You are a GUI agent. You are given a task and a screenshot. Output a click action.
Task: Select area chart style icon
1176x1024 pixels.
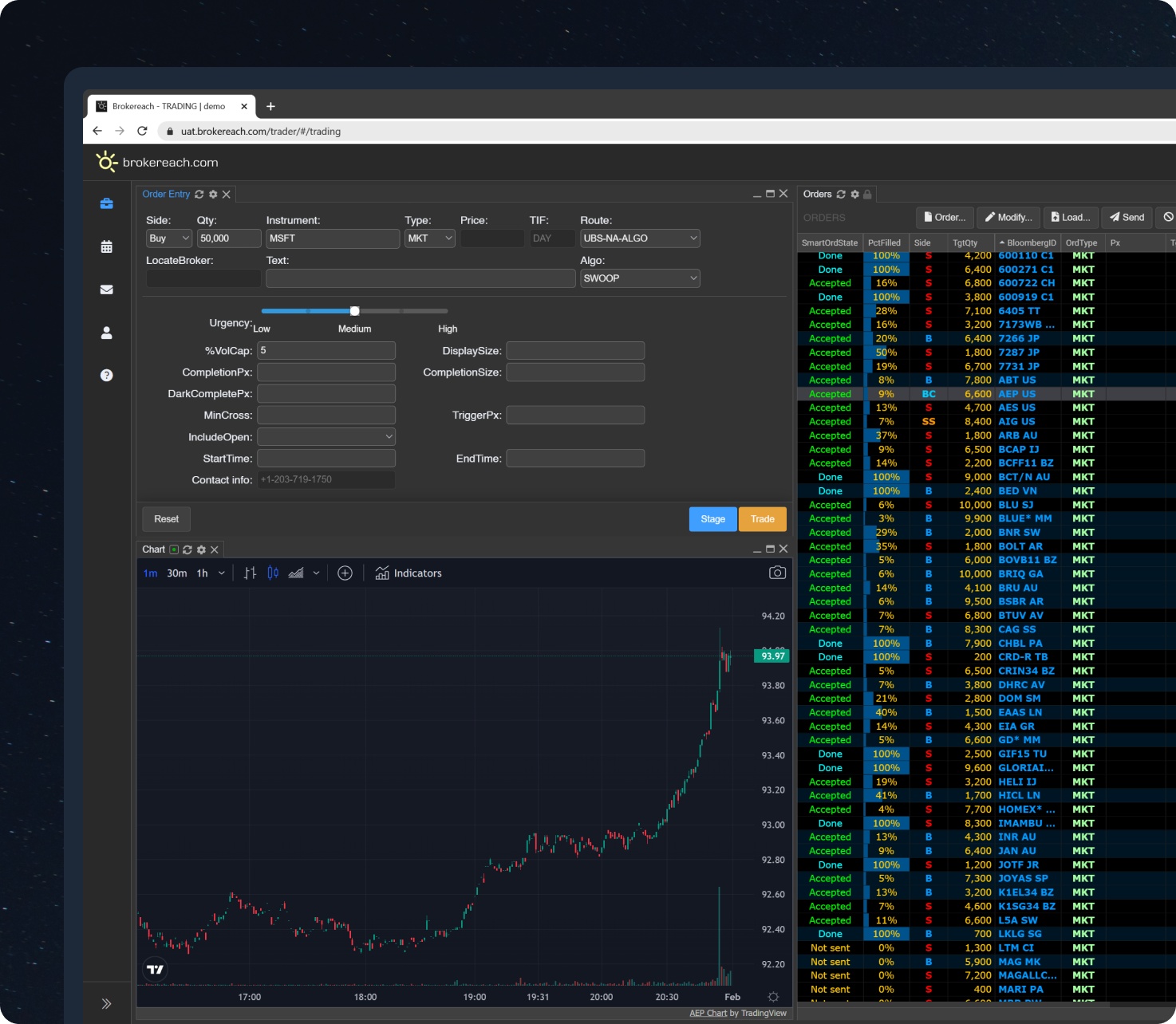coord(296,573)
